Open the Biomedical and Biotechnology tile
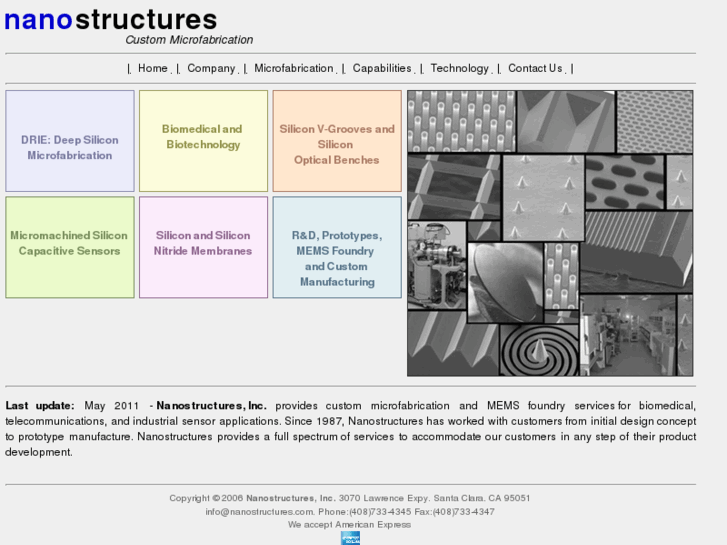Image resolution: width=727 pixels, height=545 pixels. (204, 141)
